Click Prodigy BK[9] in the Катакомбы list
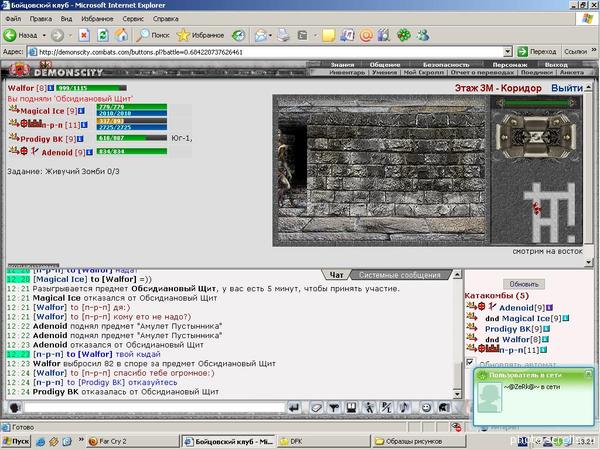Viewport: 600px width, 450px height. point(513,329)
